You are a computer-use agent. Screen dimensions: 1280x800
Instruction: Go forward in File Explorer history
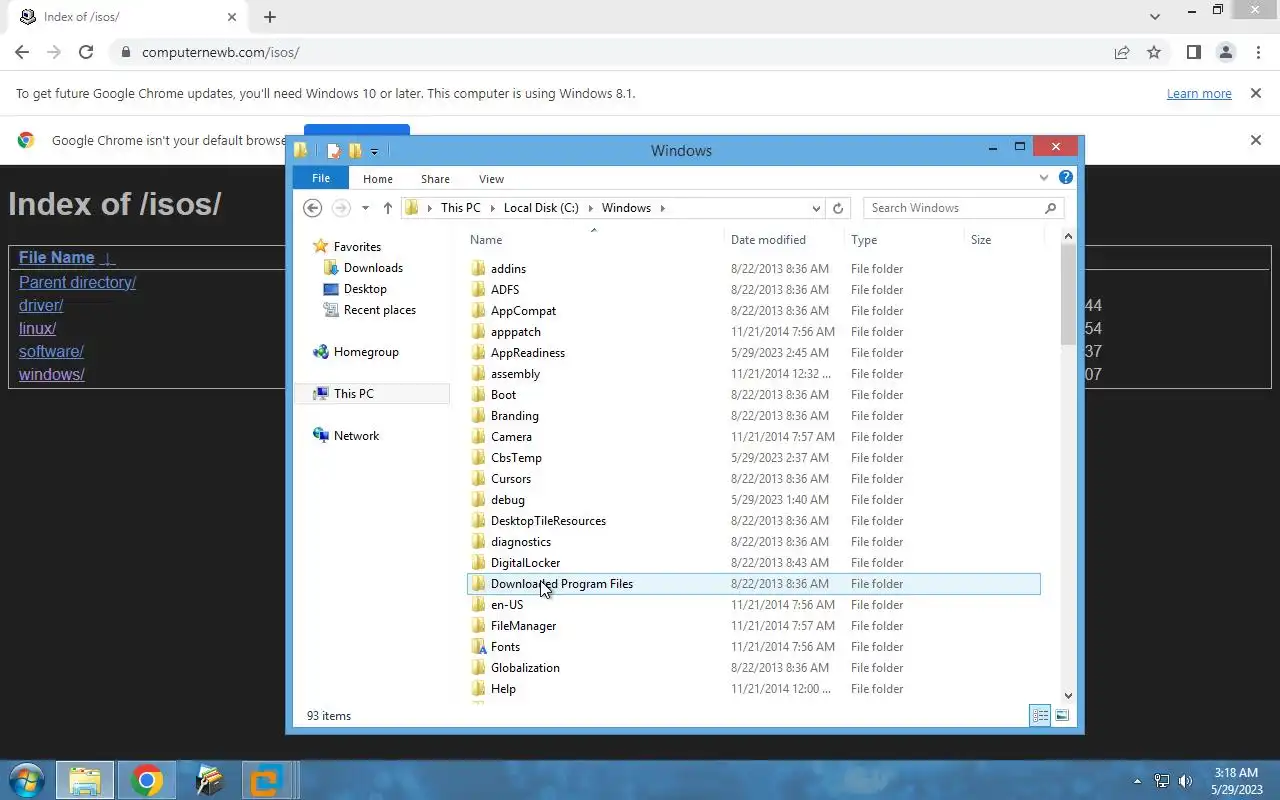pyautogui.click(x=341, y=208)
